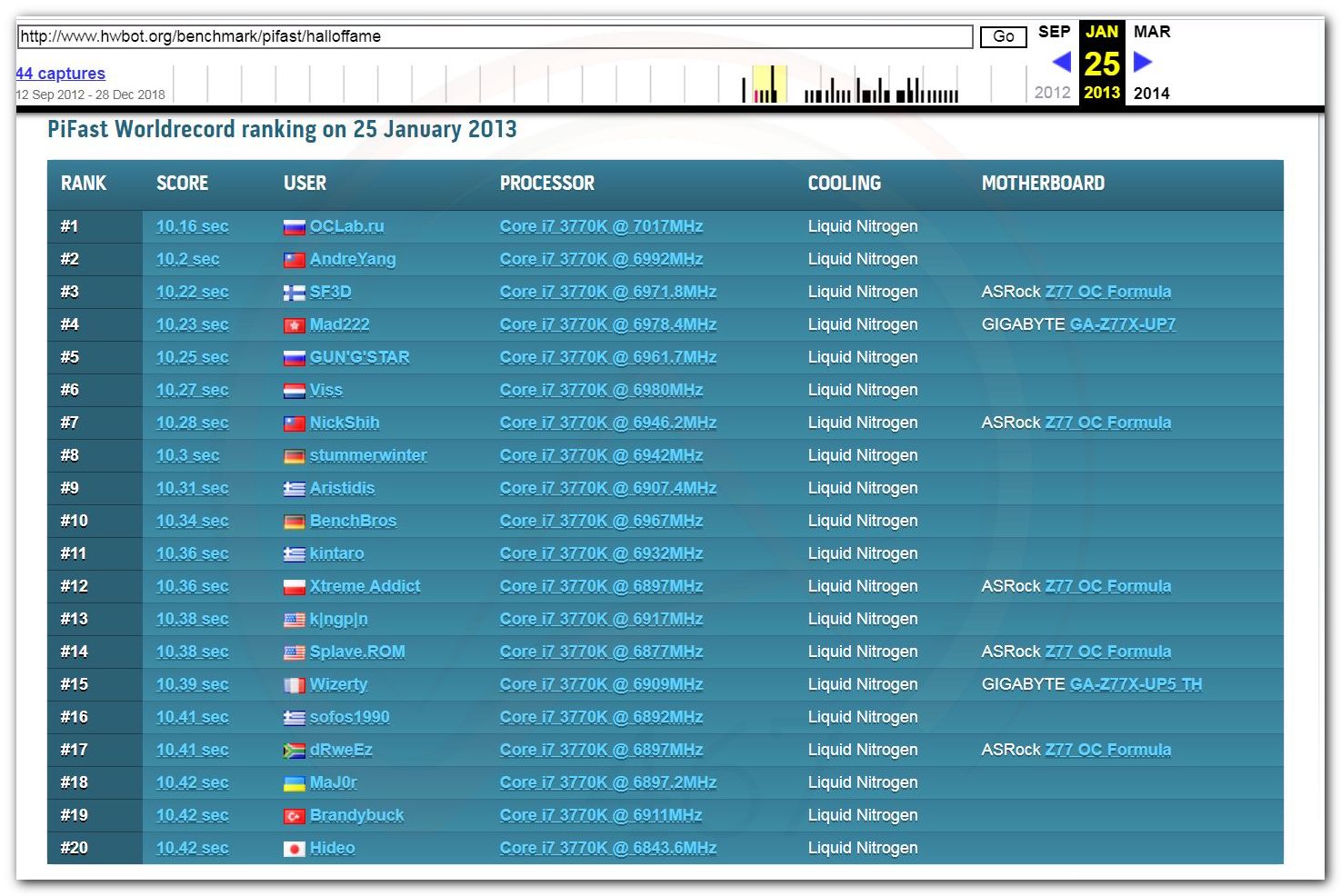1341x896 pixels.
Task: Click the Finnish flag next to SF3D
Action: pyautogui.click(x=294, y=293)
